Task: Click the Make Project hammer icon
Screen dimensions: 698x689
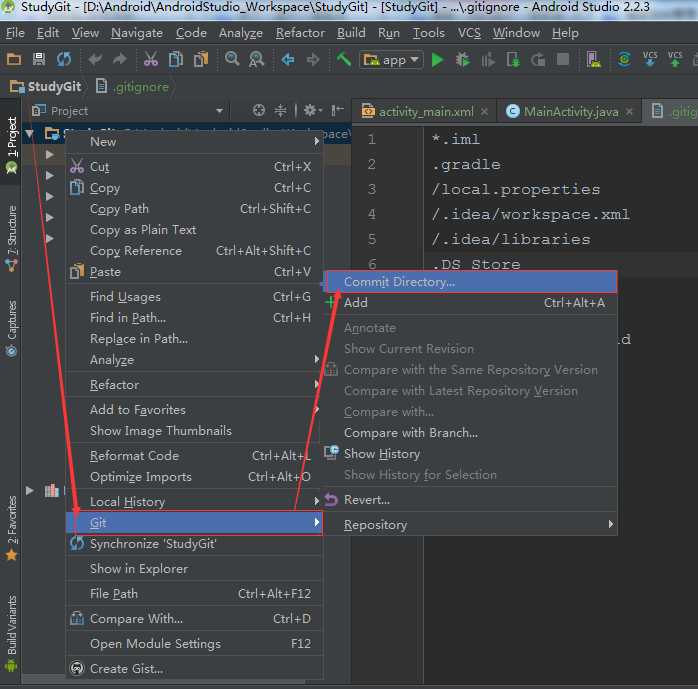Action: [x=343, y=59]
